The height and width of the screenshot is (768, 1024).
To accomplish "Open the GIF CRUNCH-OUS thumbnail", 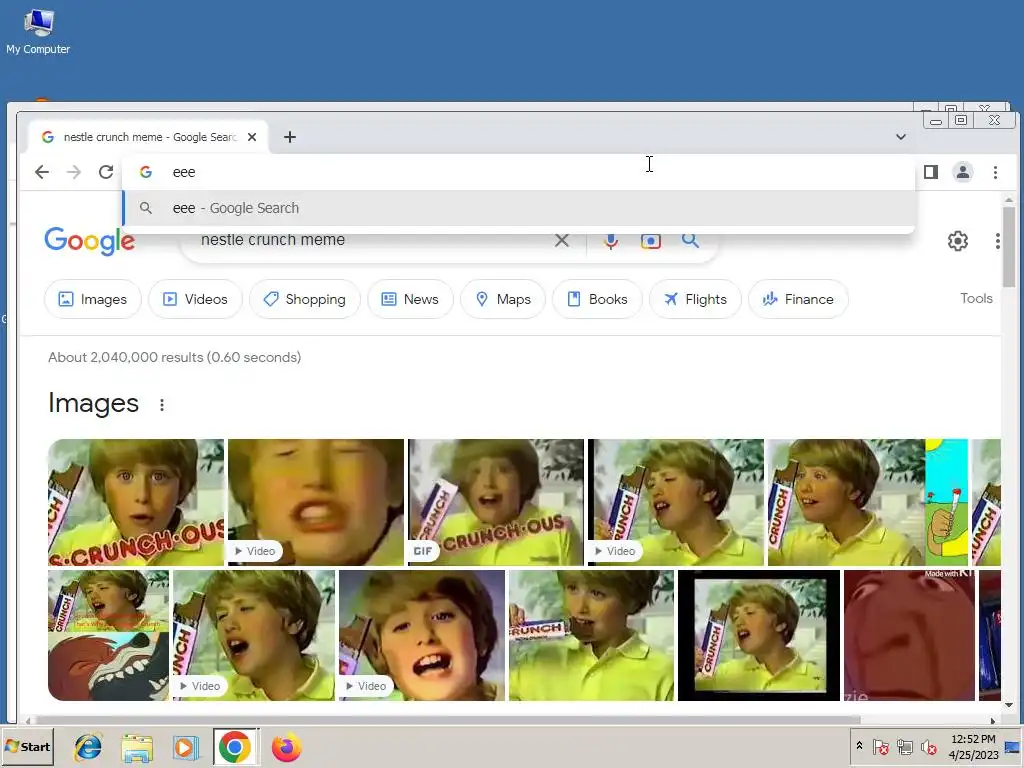I will click(496, 502).
